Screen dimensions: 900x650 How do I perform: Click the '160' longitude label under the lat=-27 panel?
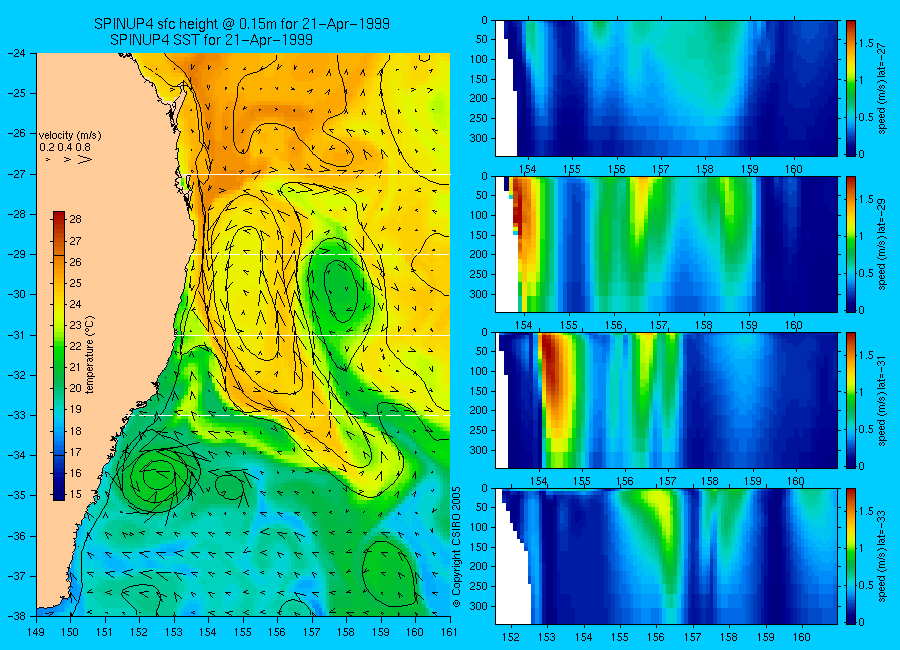[x=794, y=169]
